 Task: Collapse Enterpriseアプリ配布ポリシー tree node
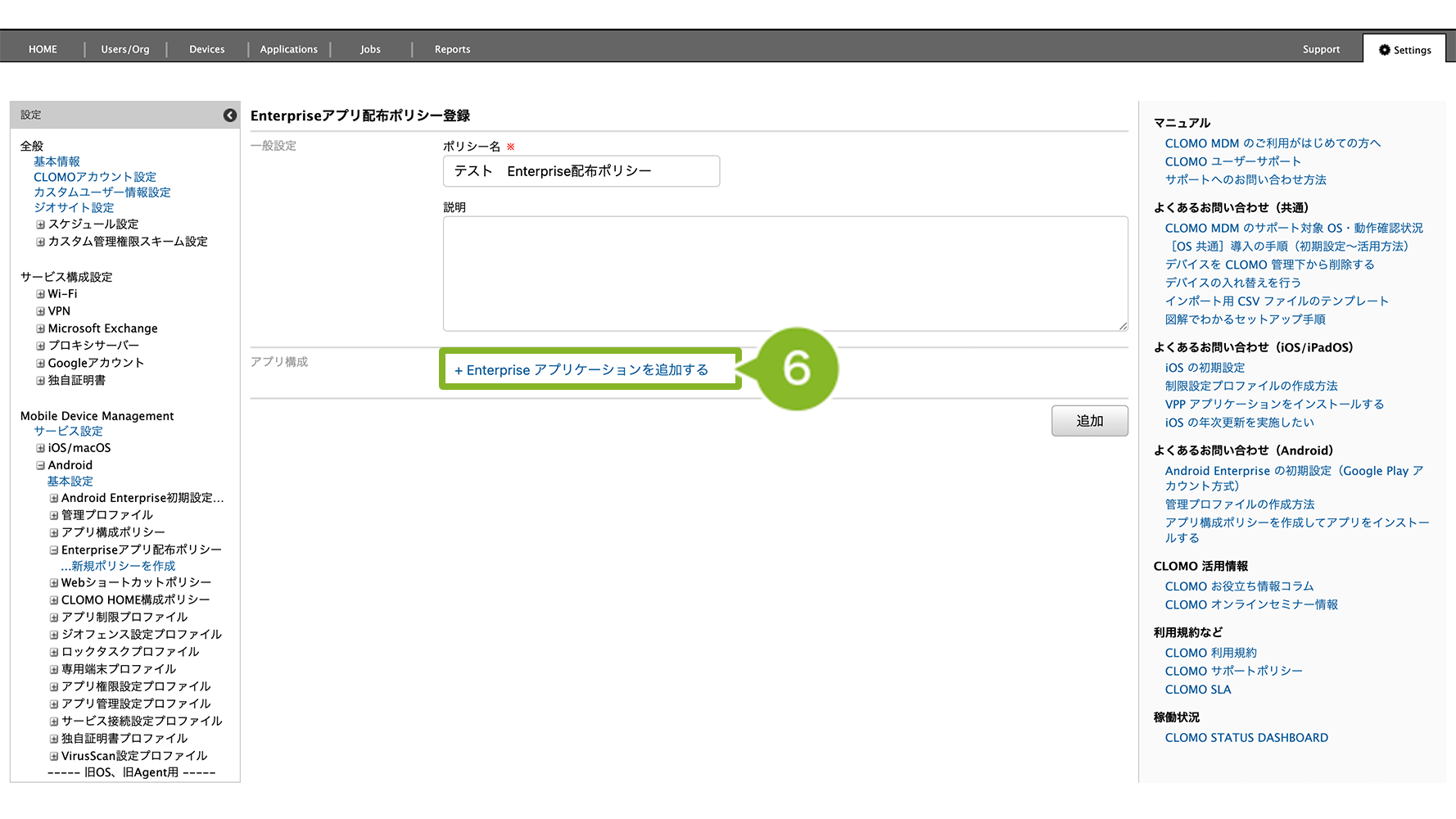click(54, 550)
